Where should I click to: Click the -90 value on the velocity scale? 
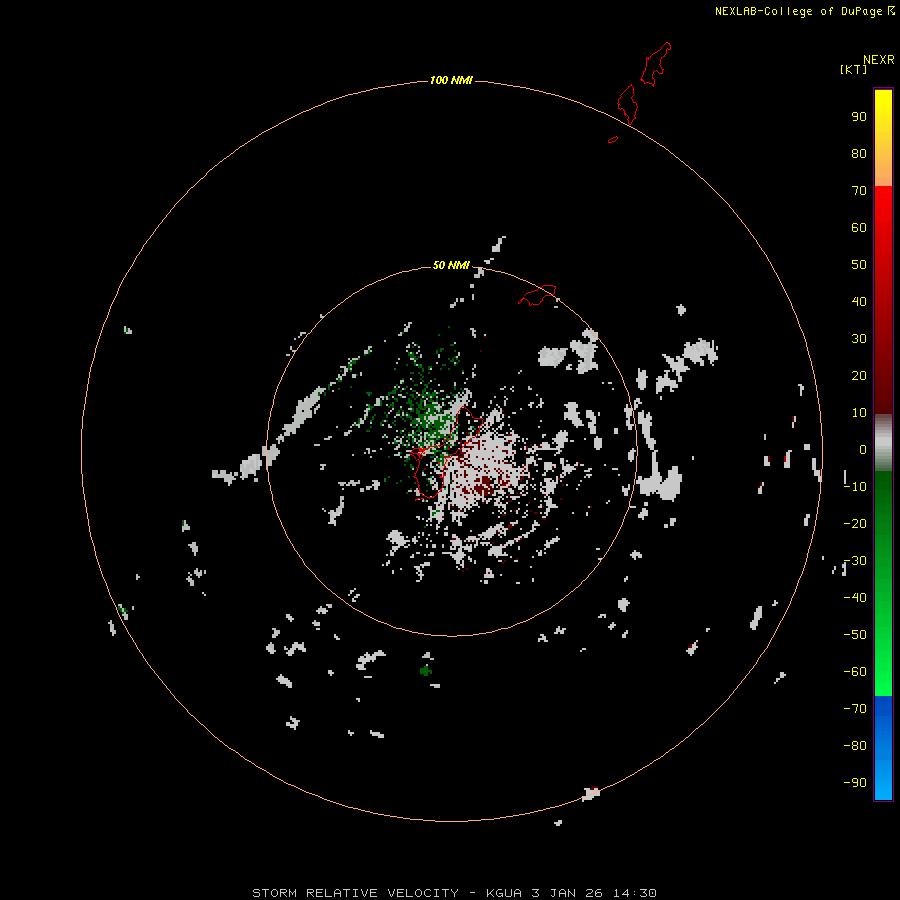click(855, 783)
